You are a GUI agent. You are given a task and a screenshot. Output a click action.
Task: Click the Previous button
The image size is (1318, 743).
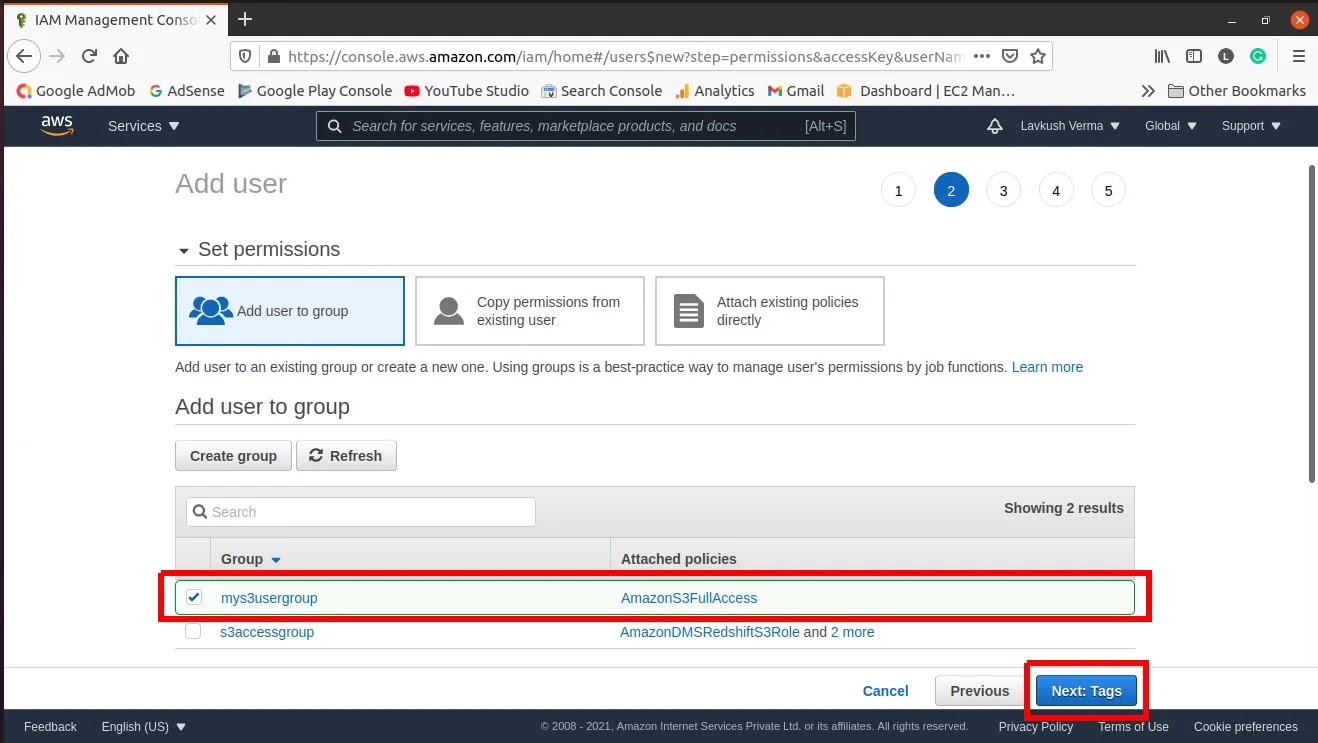click(980, 691)
